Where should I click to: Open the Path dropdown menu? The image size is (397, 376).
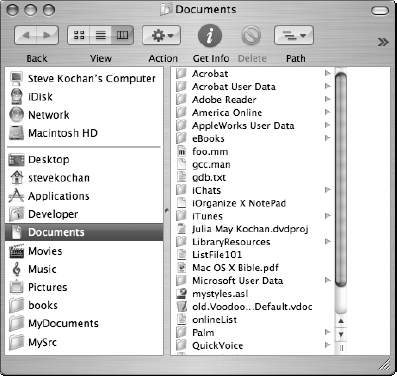294,35
